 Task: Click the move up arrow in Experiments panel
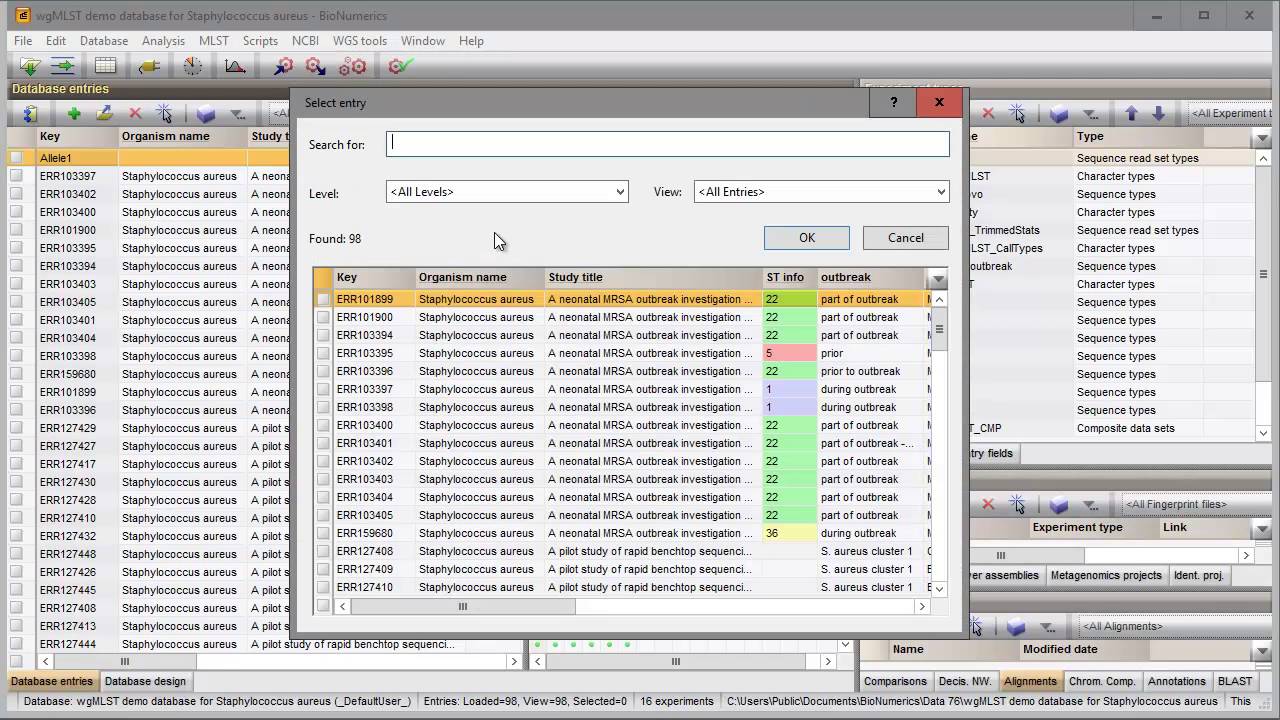1132,114
